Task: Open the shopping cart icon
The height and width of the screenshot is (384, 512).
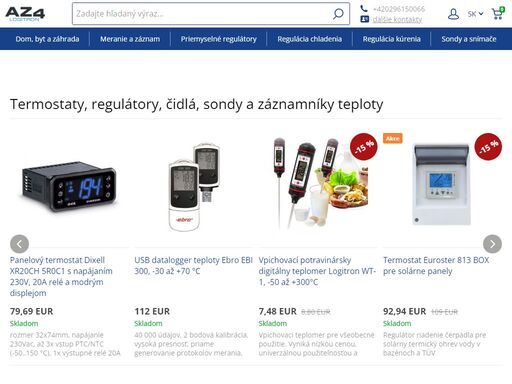Action: (x=498, y=13)
